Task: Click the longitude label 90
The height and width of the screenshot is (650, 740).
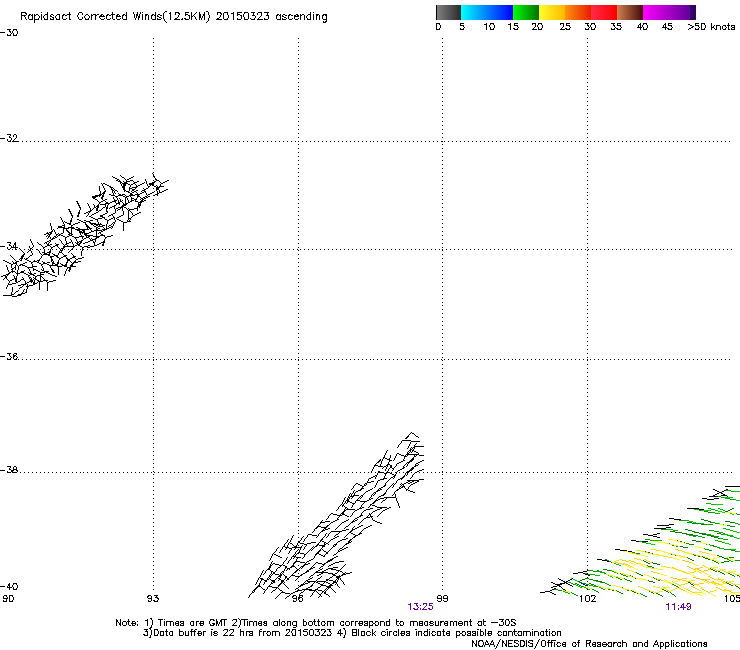Action: [x=8, y=599]
